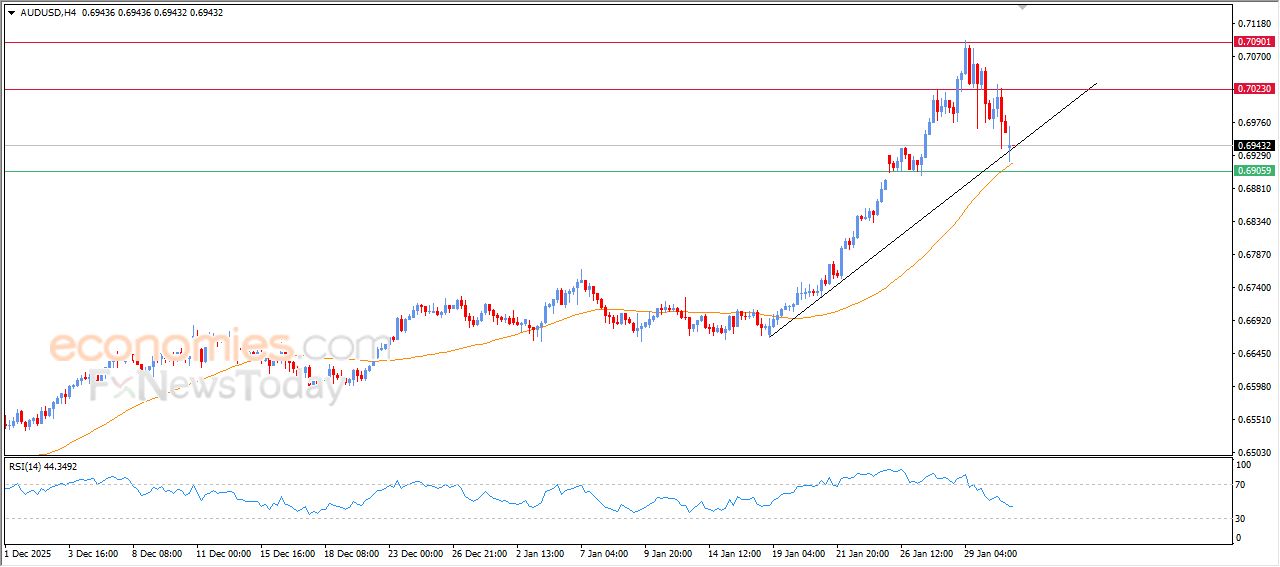This screenshot has width=1280, height=567.
Task: Click the RSI(14) indicator label
Action: [43, 466]
